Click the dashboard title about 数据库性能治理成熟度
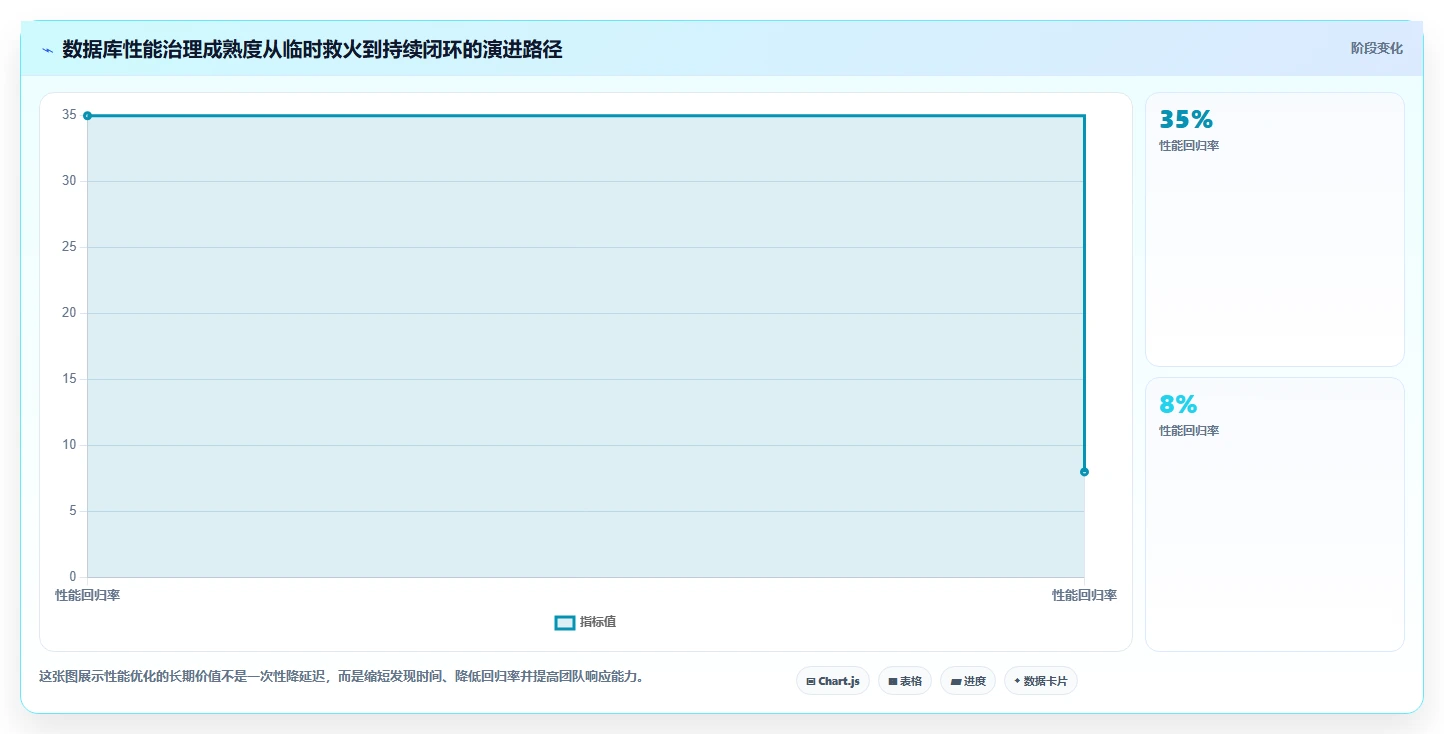The image size is (1444, 734). [x=312, y=49]
